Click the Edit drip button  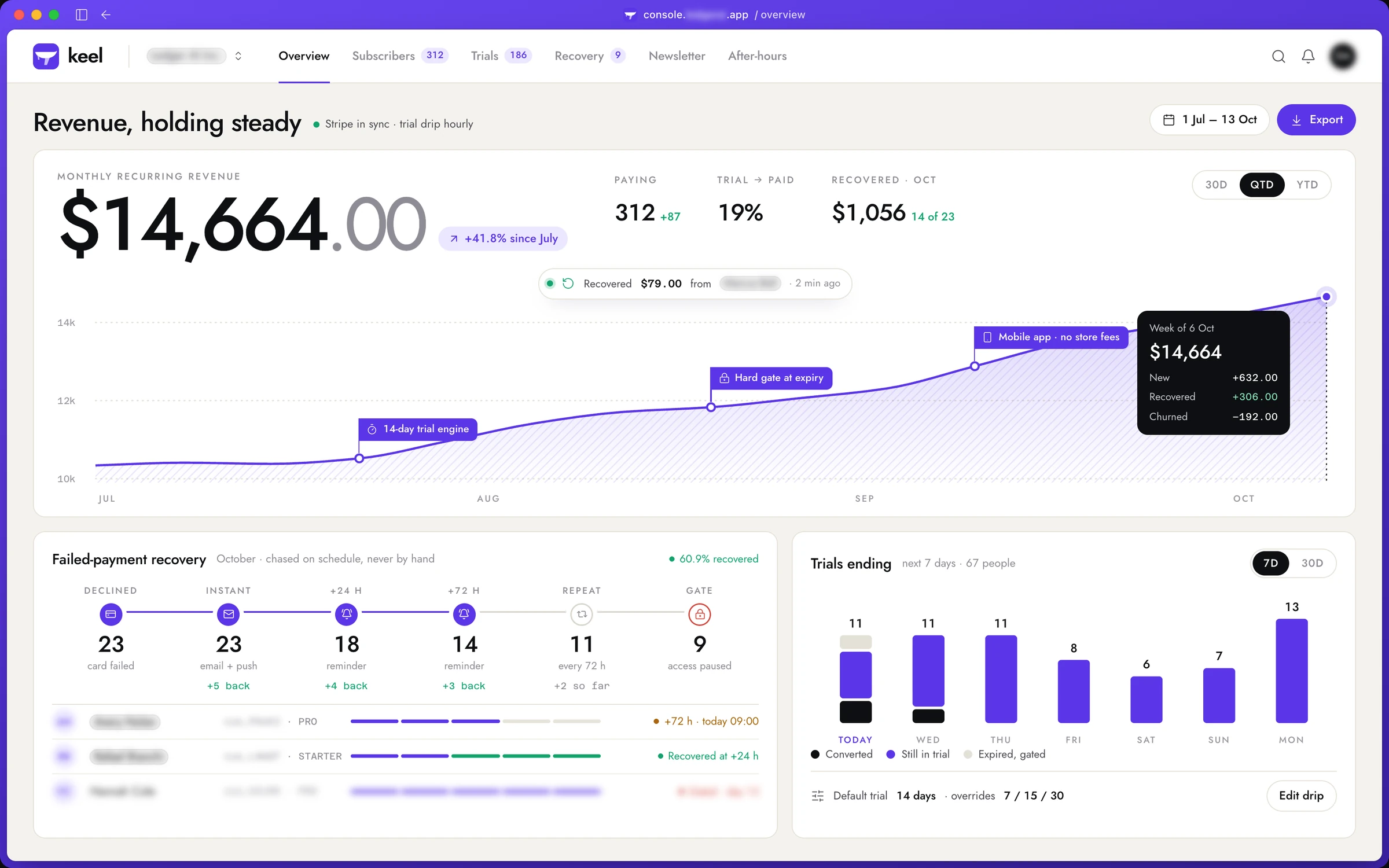point(1301,796)
